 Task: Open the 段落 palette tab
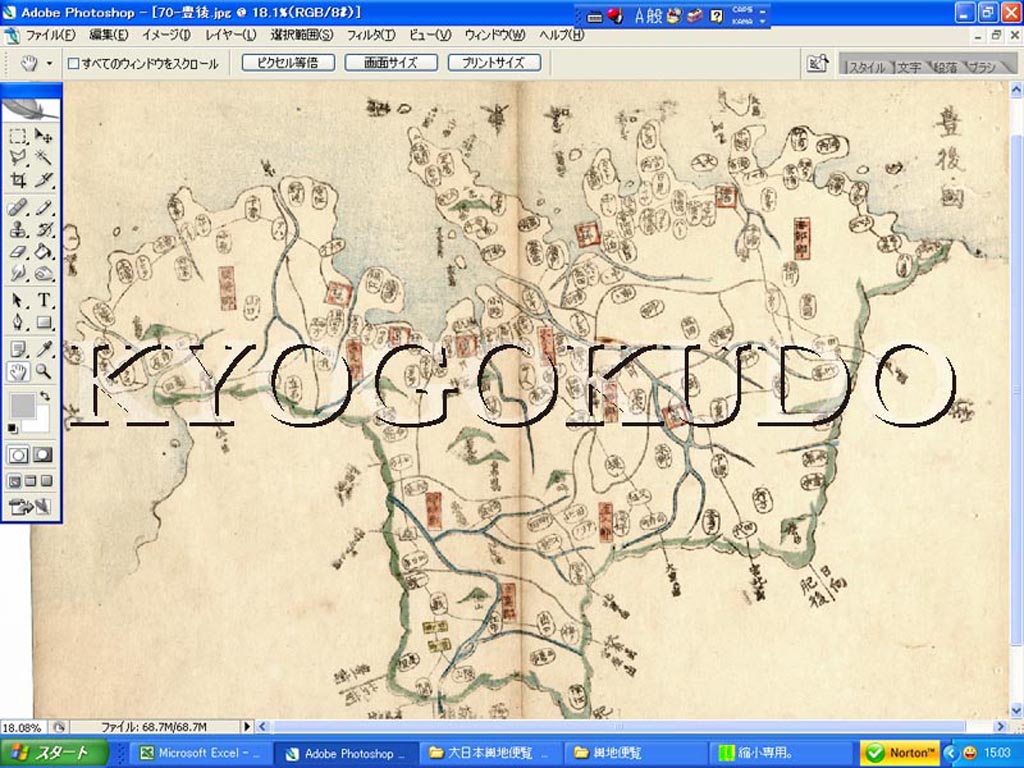pos(944,67)
